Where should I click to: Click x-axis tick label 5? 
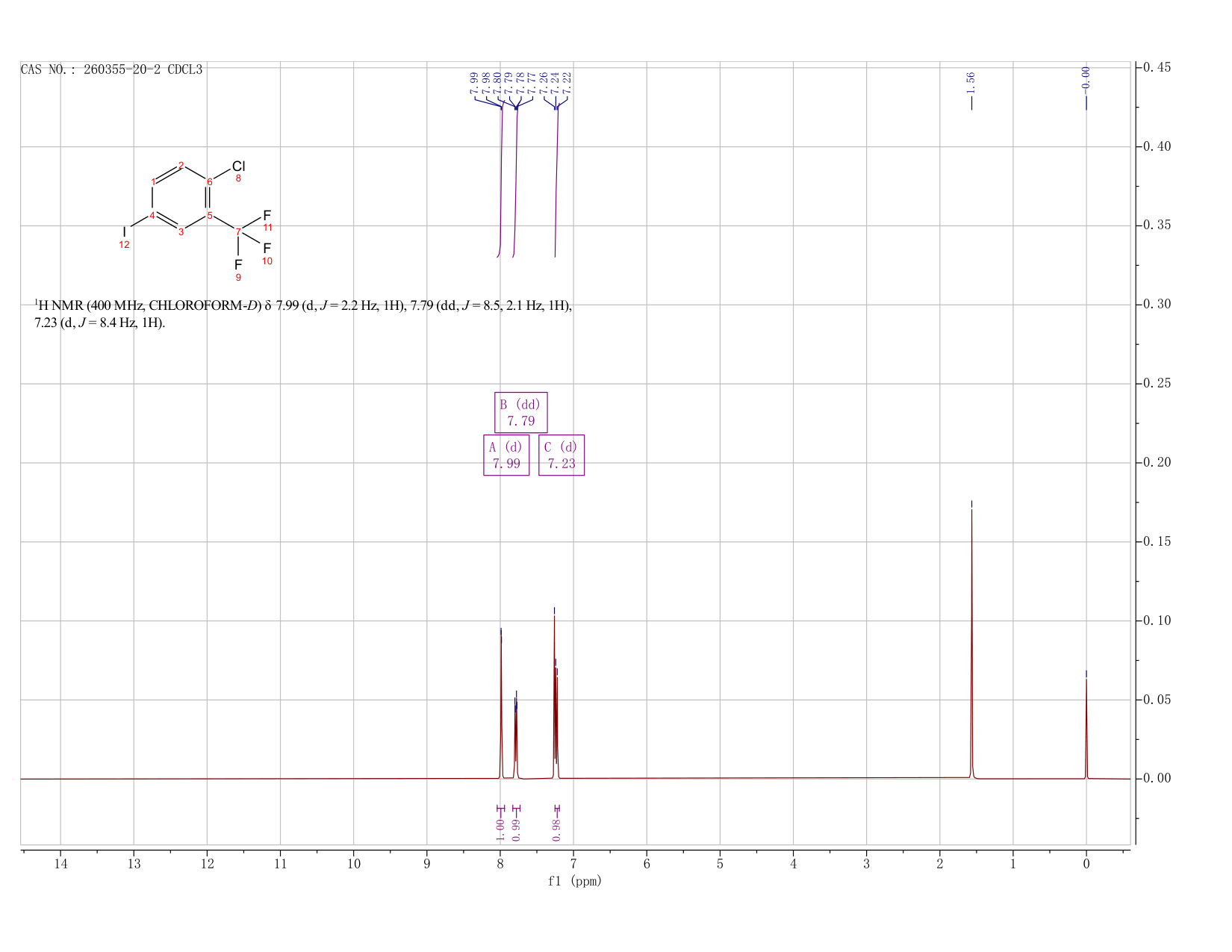pyautogui.click(x=720, y=864)
